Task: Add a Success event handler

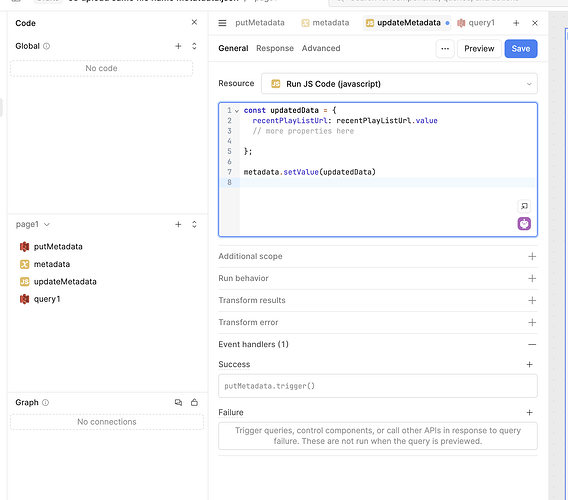Action: pos(529,364)
